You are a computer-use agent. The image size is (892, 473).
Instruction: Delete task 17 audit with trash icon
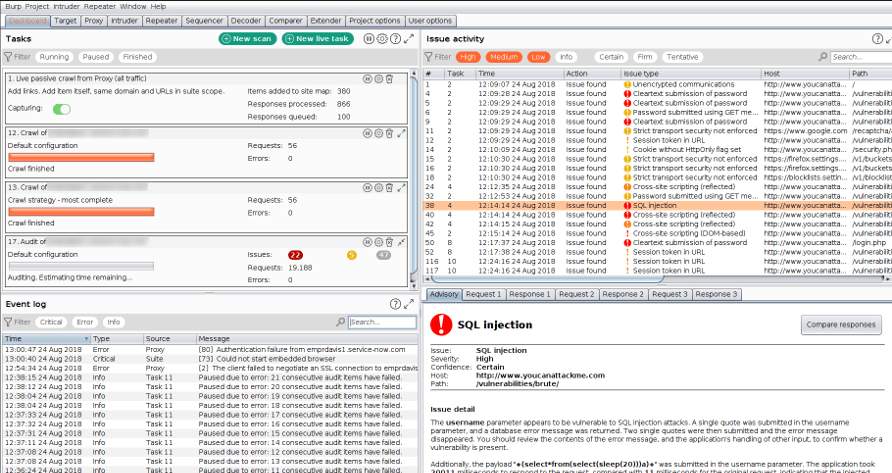[389, 242]
